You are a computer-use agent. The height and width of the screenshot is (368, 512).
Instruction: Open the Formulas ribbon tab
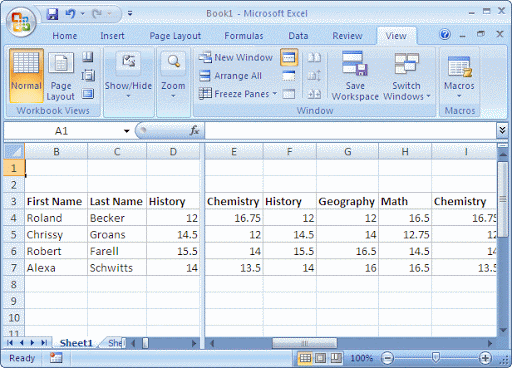(x=244, y=36)
